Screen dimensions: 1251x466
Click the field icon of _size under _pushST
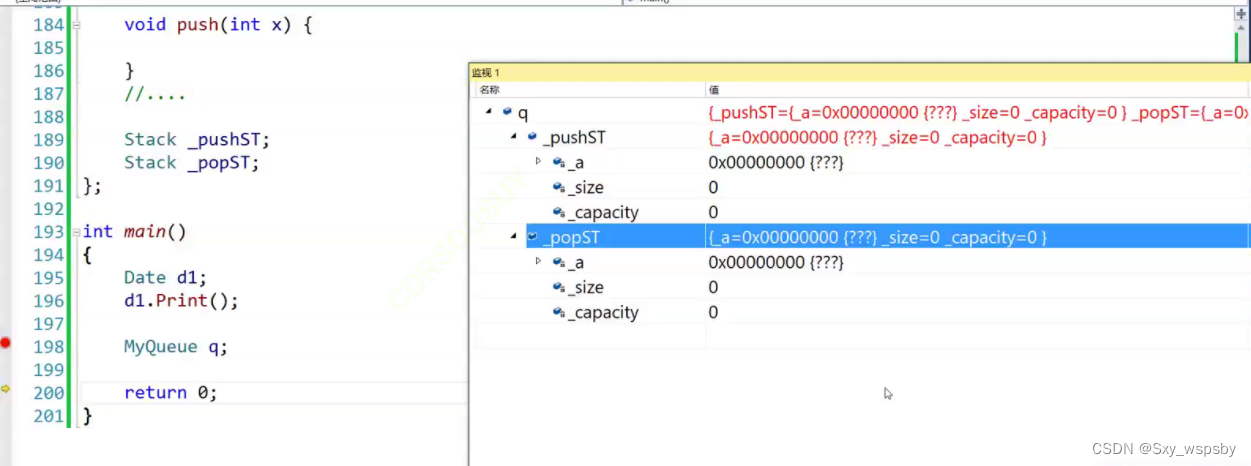[558, 187]
